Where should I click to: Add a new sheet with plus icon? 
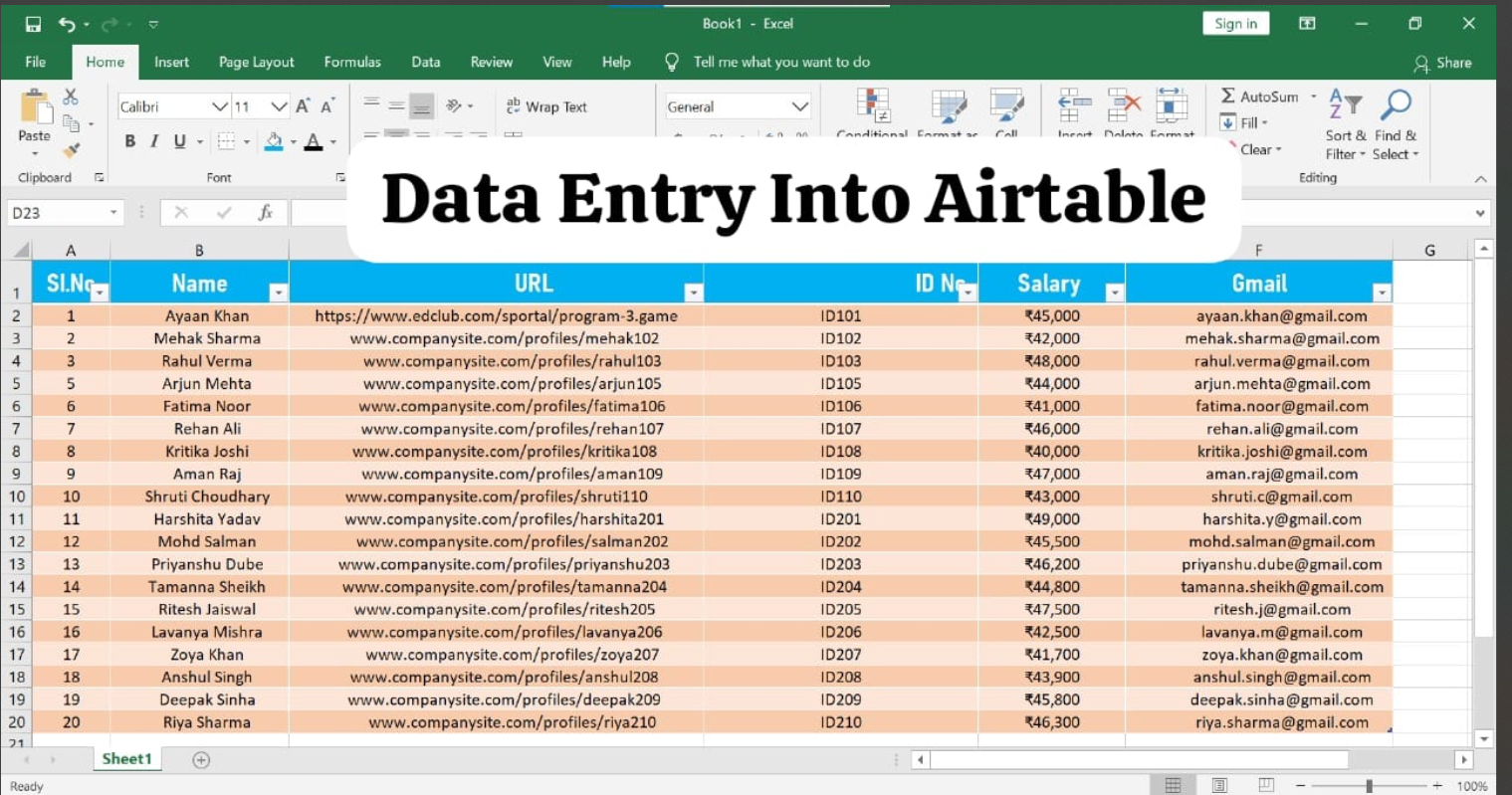coord(201,760)
